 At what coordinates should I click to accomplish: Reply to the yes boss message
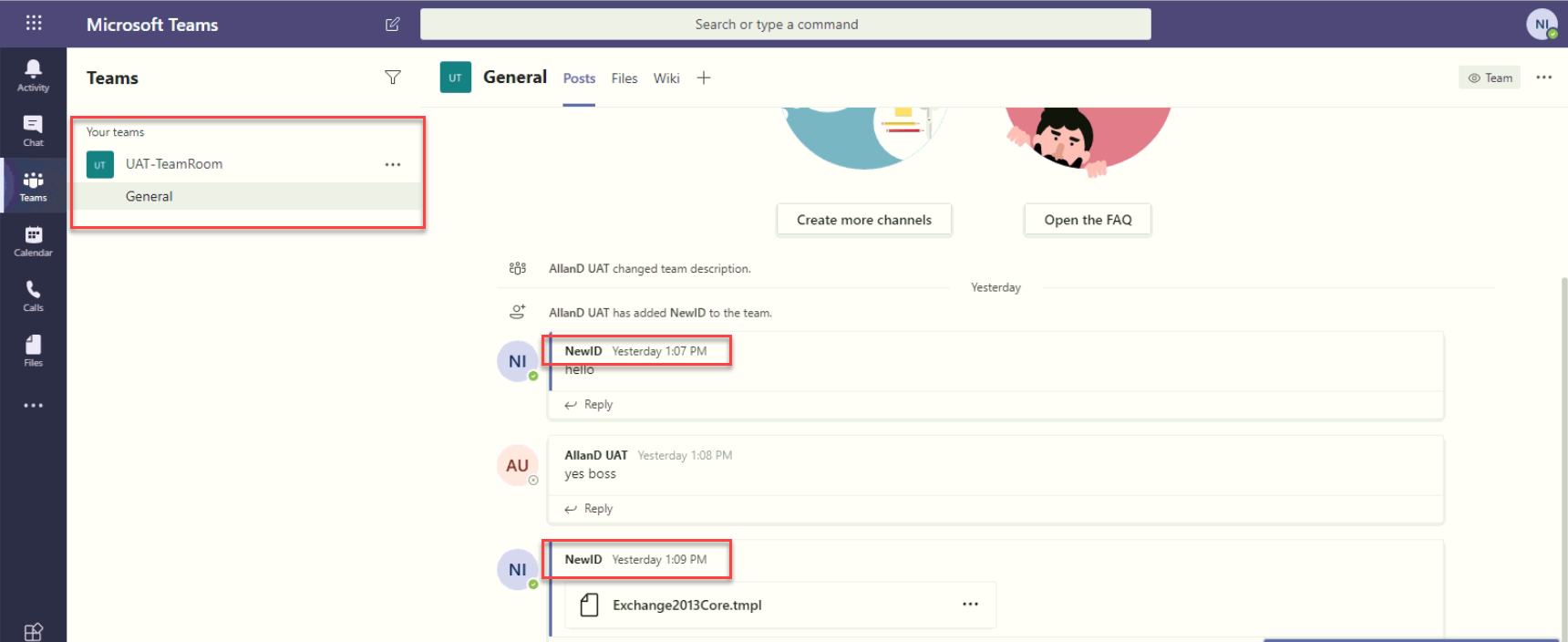(589, 509)
